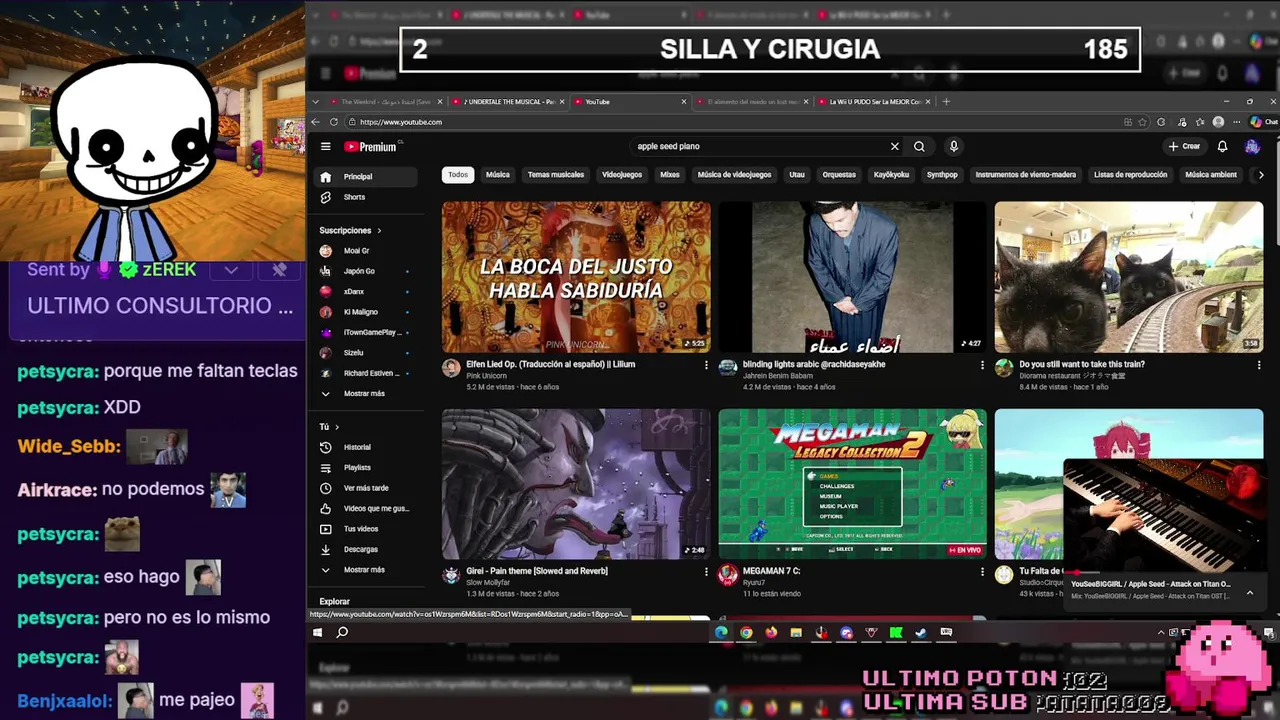Screen dimensions: 1280x720
Task: Open a new browser tab with the plus
Action: [x=946, y=101]
